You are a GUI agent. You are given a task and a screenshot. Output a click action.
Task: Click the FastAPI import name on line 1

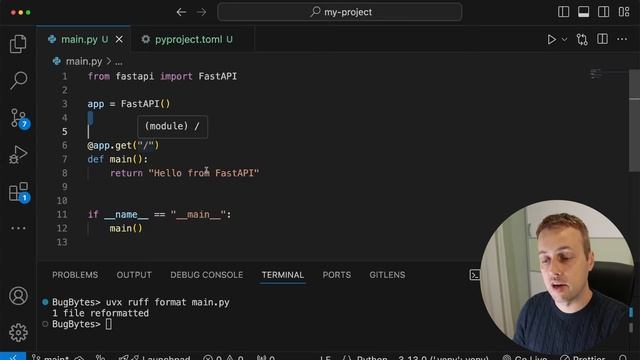click(x=218, y=76)
